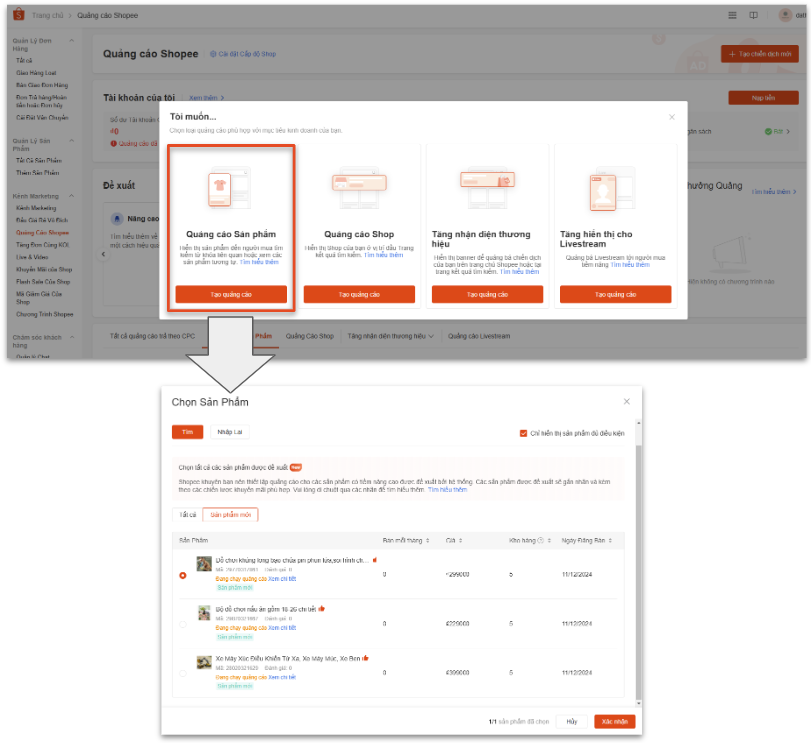This screenshot has height=743, width=811.
Task: Open the hamburger menu icon in the header
Action: (x=732, y=16)
